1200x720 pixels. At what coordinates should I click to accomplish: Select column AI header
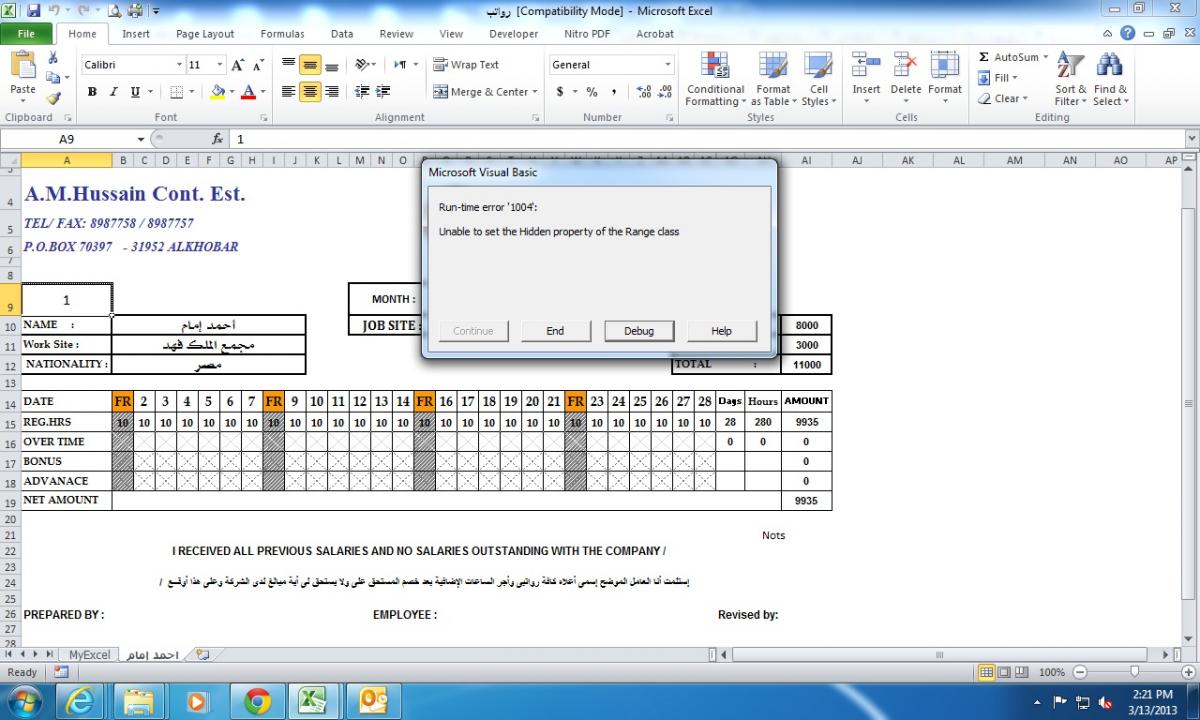[x=806, y=160]
